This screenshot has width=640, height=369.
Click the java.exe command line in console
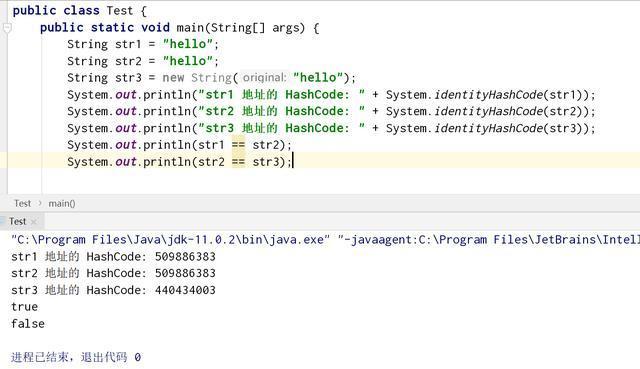pyautogui.click(x=325, y=240)
